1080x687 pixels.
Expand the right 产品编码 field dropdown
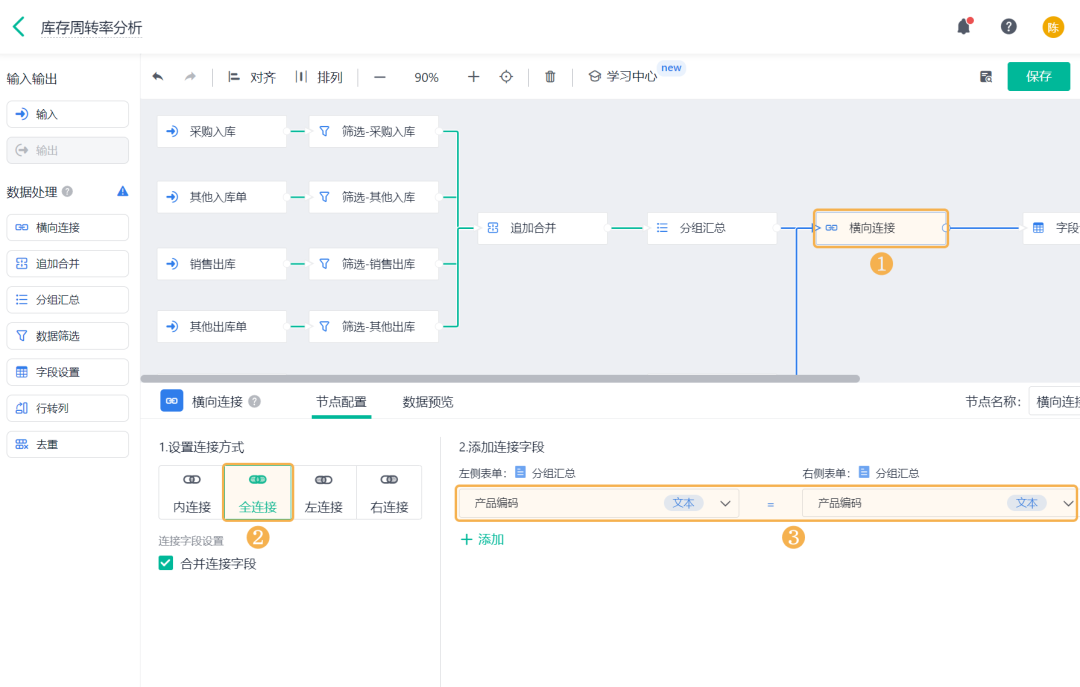pyautogui.click(x=1067, y=503)
